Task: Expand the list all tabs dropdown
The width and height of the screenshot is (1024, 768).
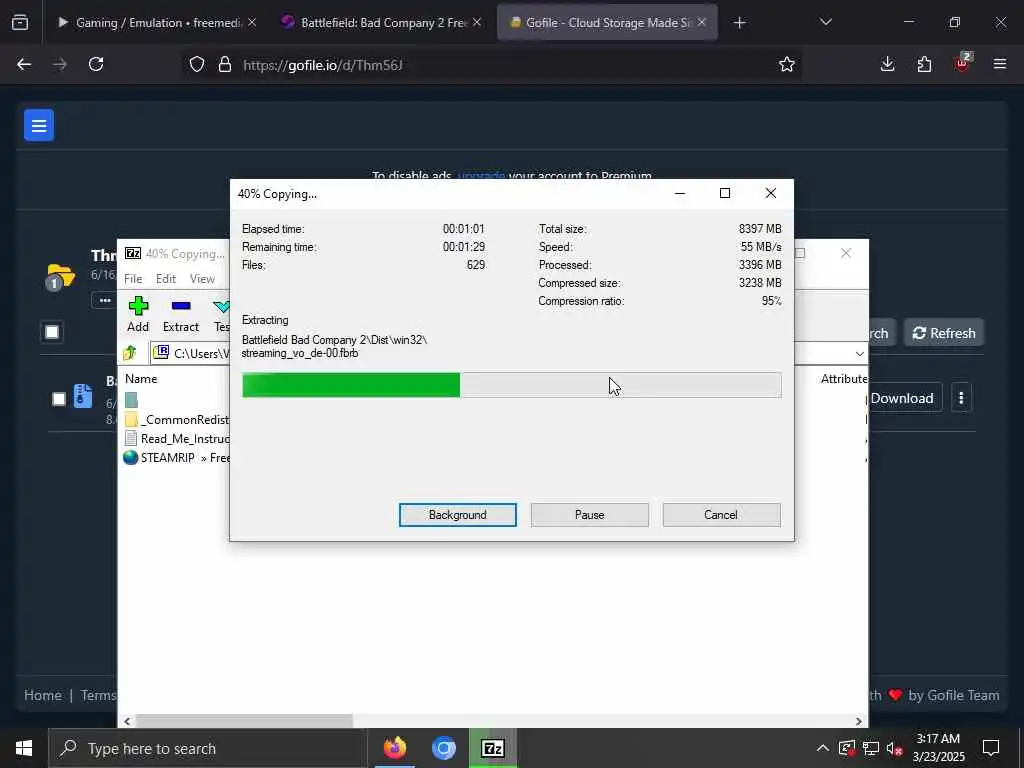Action: click(825, 22)
